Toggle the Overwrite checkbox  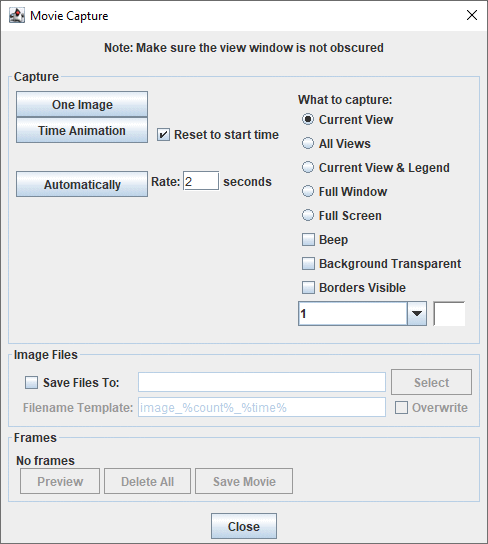coord(401,408)
